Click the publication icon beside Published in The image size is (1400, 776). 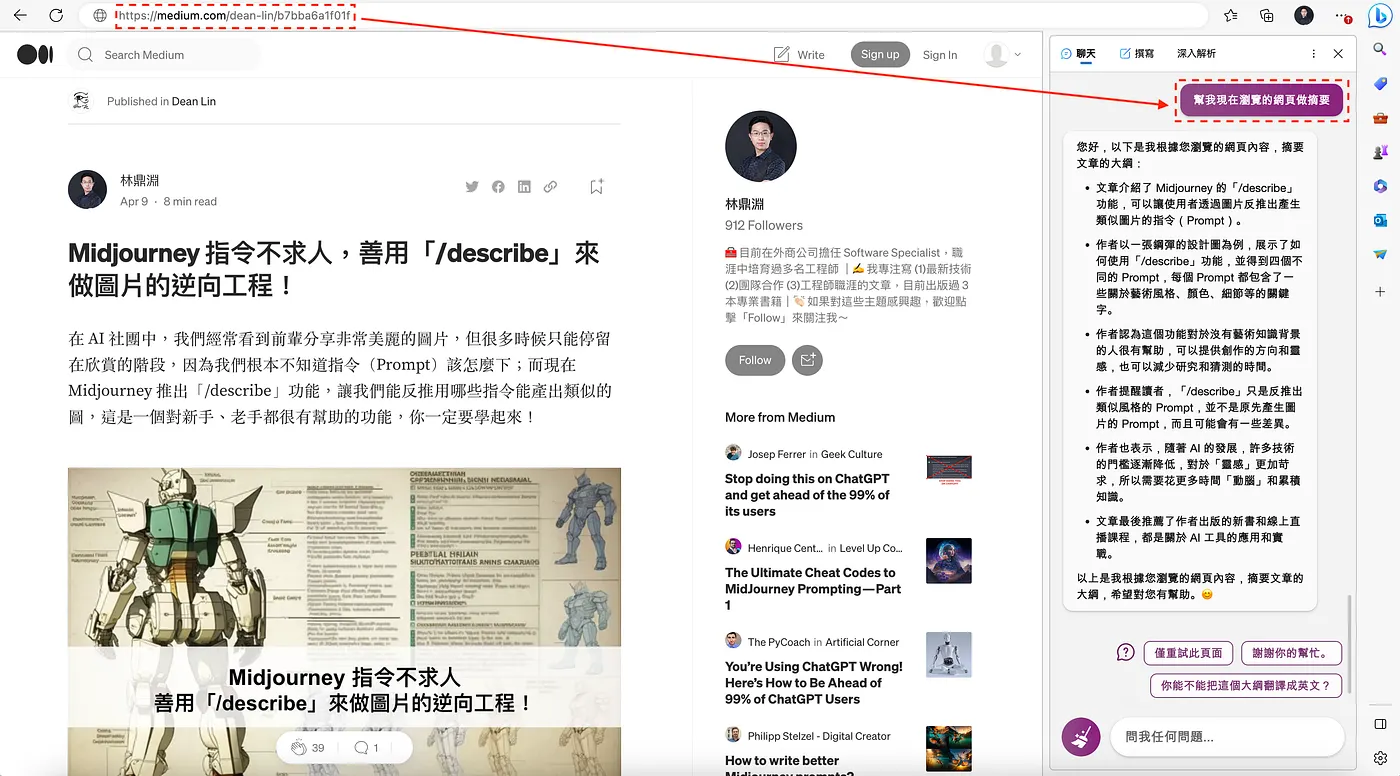pyautogui.click(x=80, y=100)
